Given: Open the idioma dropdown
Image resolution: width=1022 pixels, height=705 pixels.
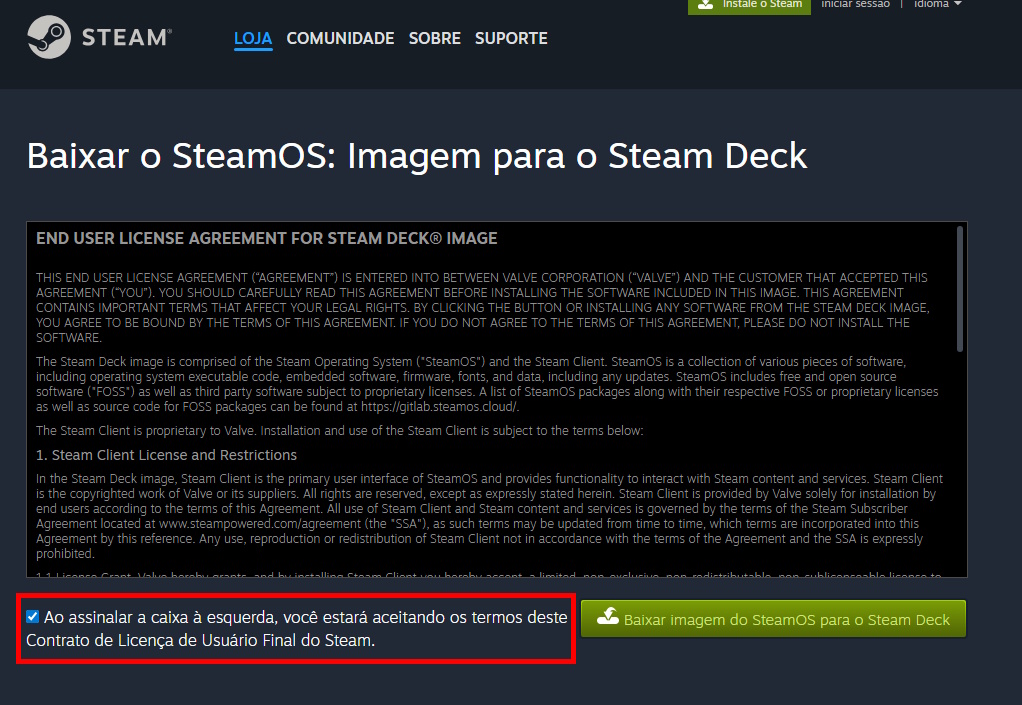Looking at the screenshot, I should tap(930, 4).
